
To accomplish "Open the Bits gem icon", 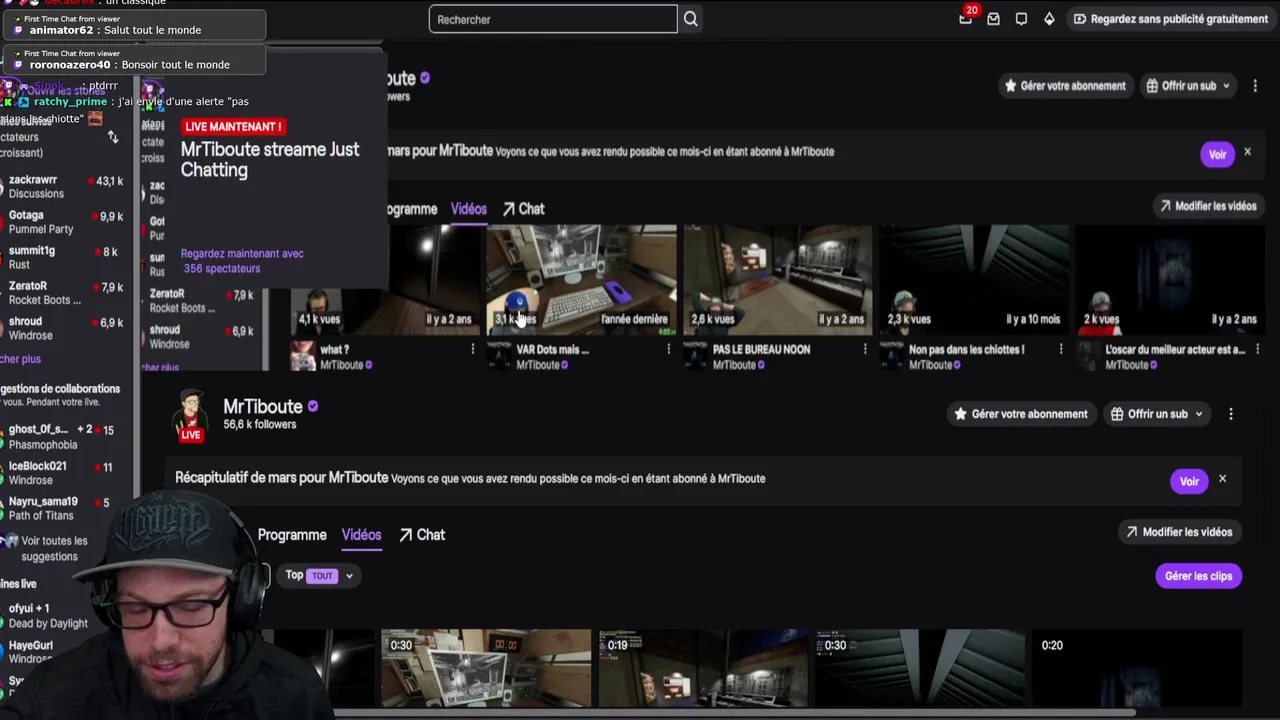I will 1049,19.
